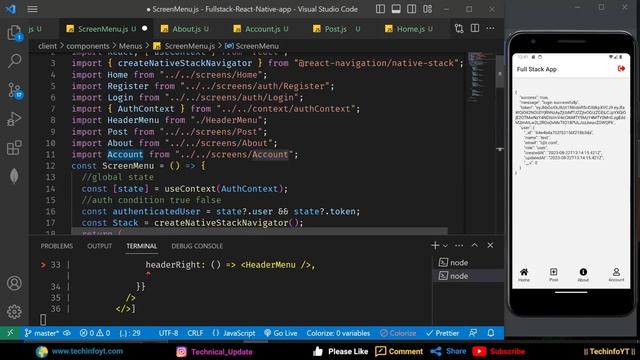Viewport: 640px width, 360px height.
Task: Toggle secondary side bar layout icon
Action: [x=411, y=9]
